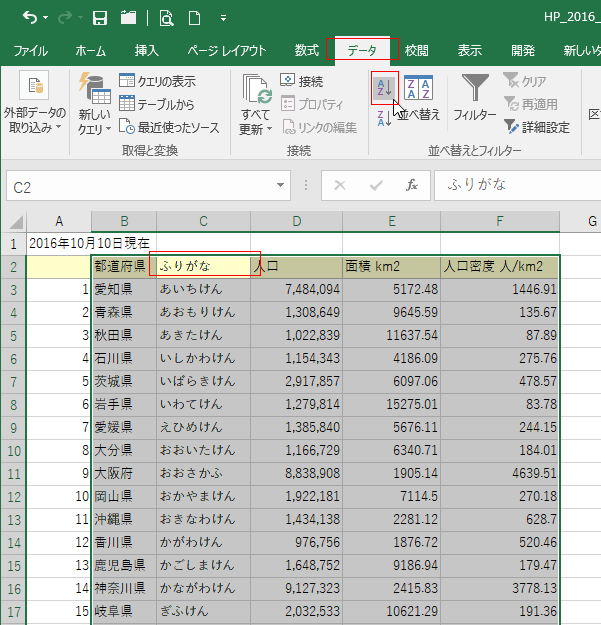Image resolution: width=601 pixels, height=625 pixels.
Task: Click the print preview icon in quick access toolbar
Action: [165, 18]
